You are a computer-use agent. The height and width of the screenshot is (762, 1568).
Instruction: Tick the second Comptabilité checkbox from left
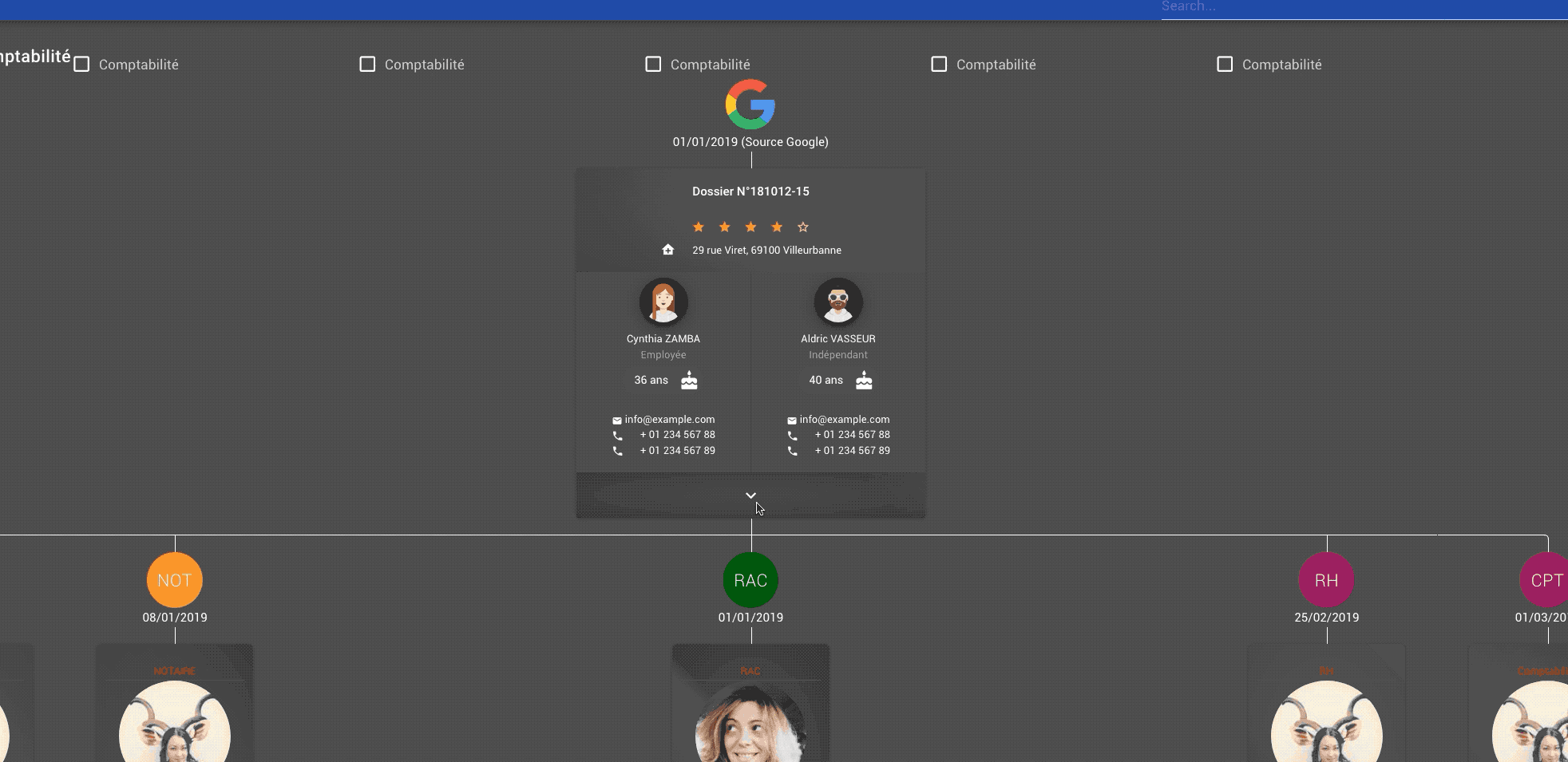[x=367, y=64]
